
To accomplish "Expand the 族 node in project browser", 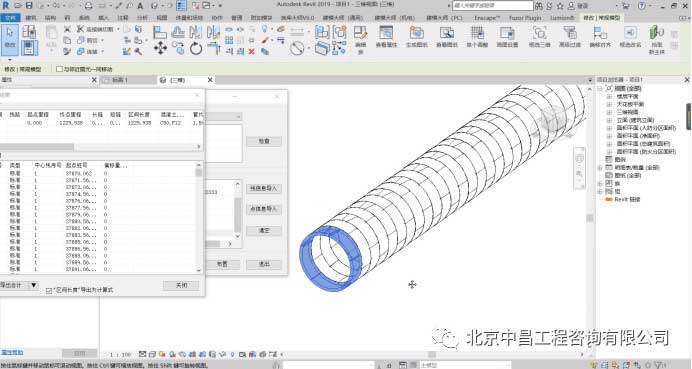I will (600, 184).
